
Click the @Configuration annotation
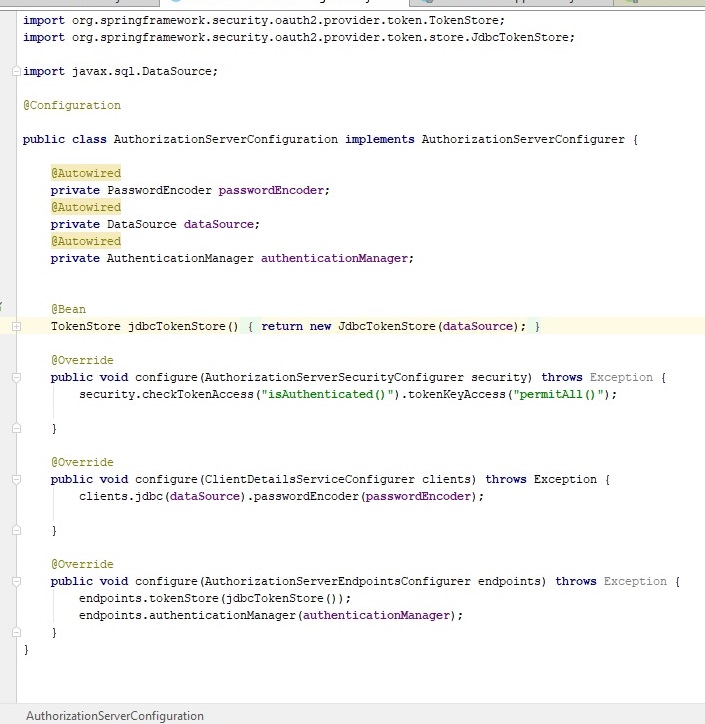[72, 105]
